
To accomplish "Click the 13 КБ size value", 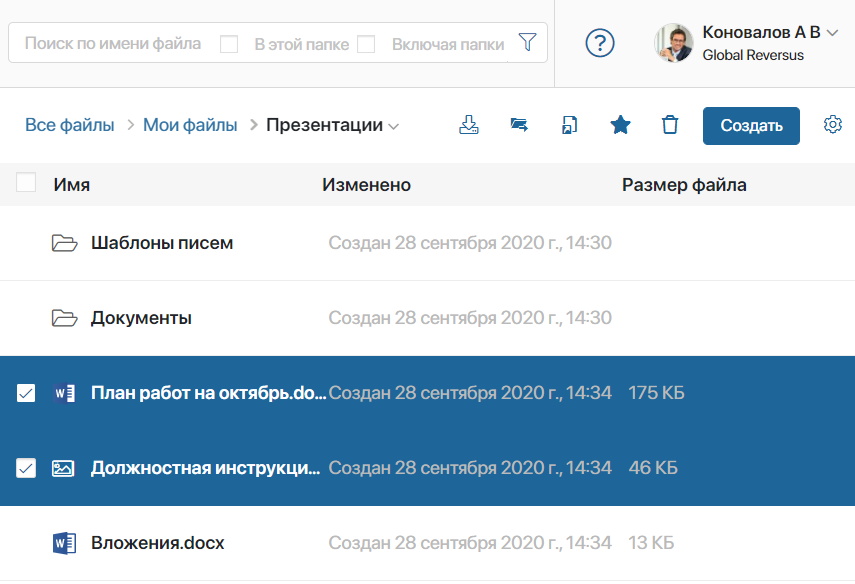I will pyautogui.click(x=651, y=543).
